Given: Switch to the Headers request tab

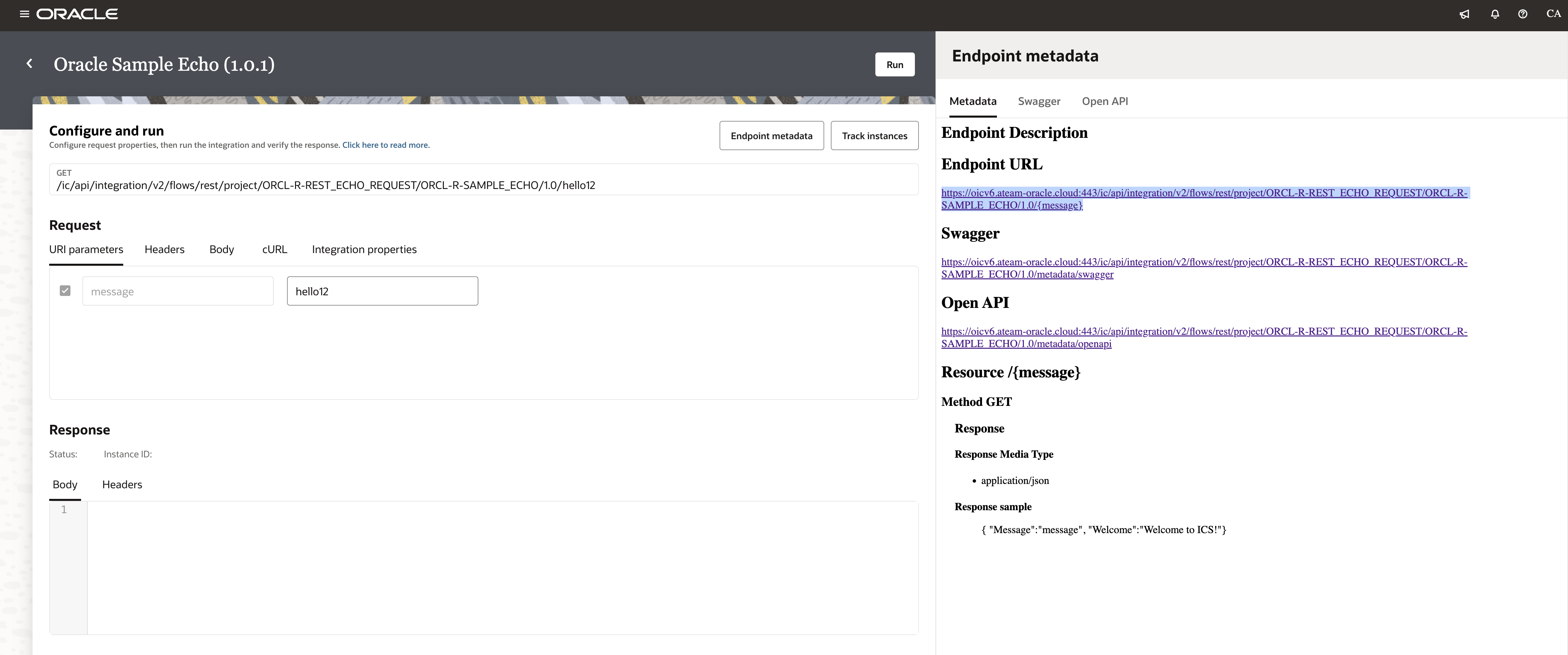Looking at the screenshot, I should coord(164,249).
